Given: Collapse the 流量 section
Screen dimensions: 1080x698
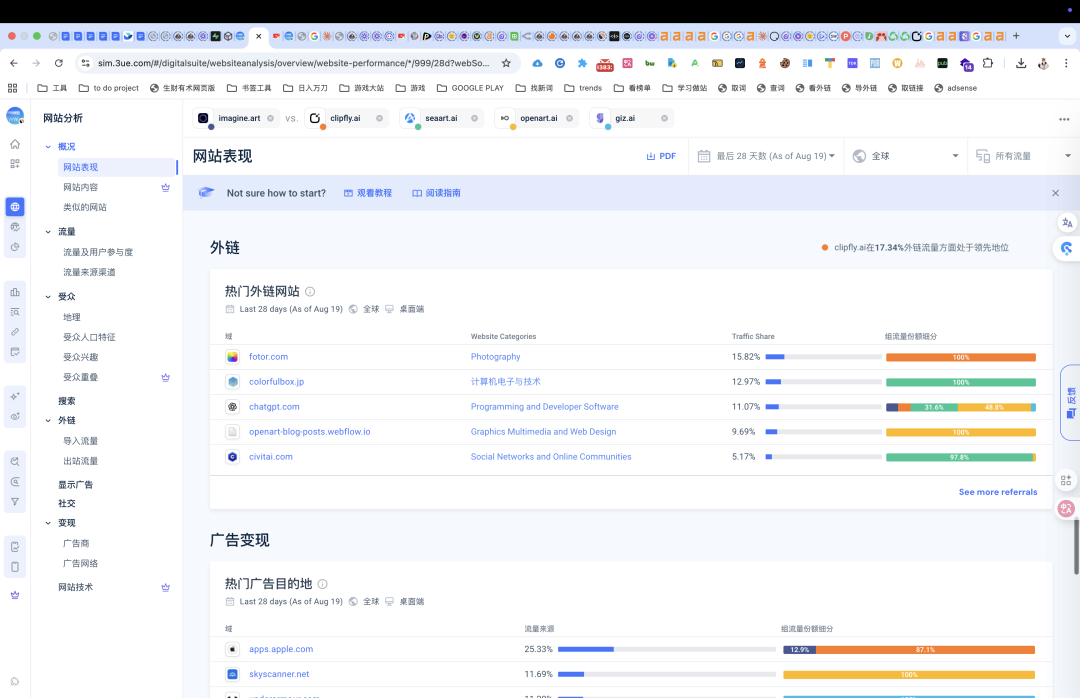Looking at the screenshot, I should pyautogui.click(x=48, y=232).
